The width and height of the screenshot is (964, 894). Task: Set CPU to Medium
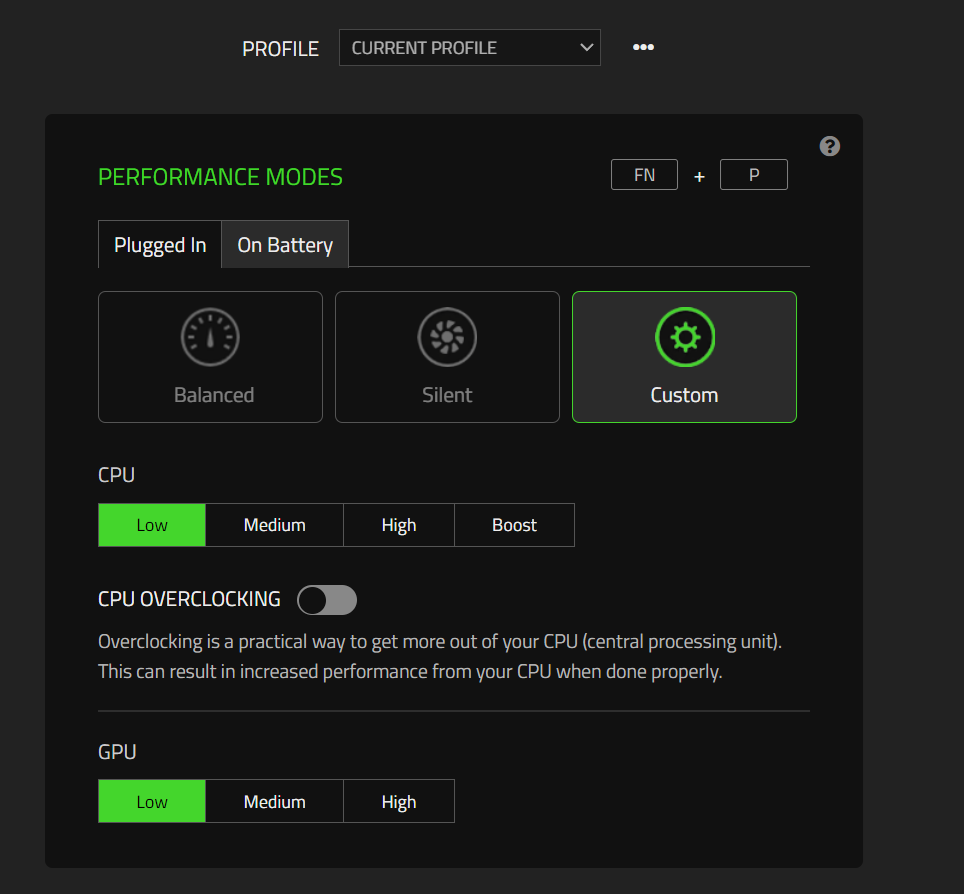(274, 525)
